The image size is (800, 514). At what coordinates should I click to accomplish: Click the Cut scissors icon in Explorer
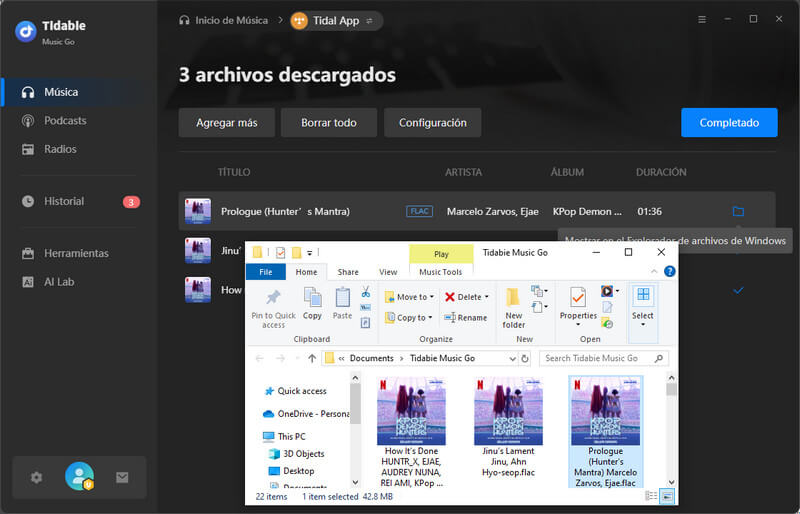366,292
